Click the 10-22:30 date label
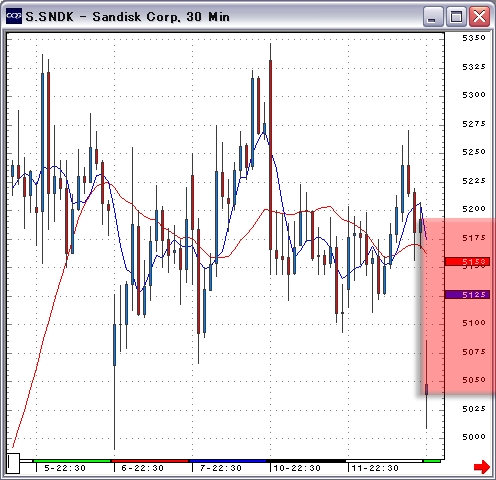Screen dimensions: 496x480 tap(297, 468)
